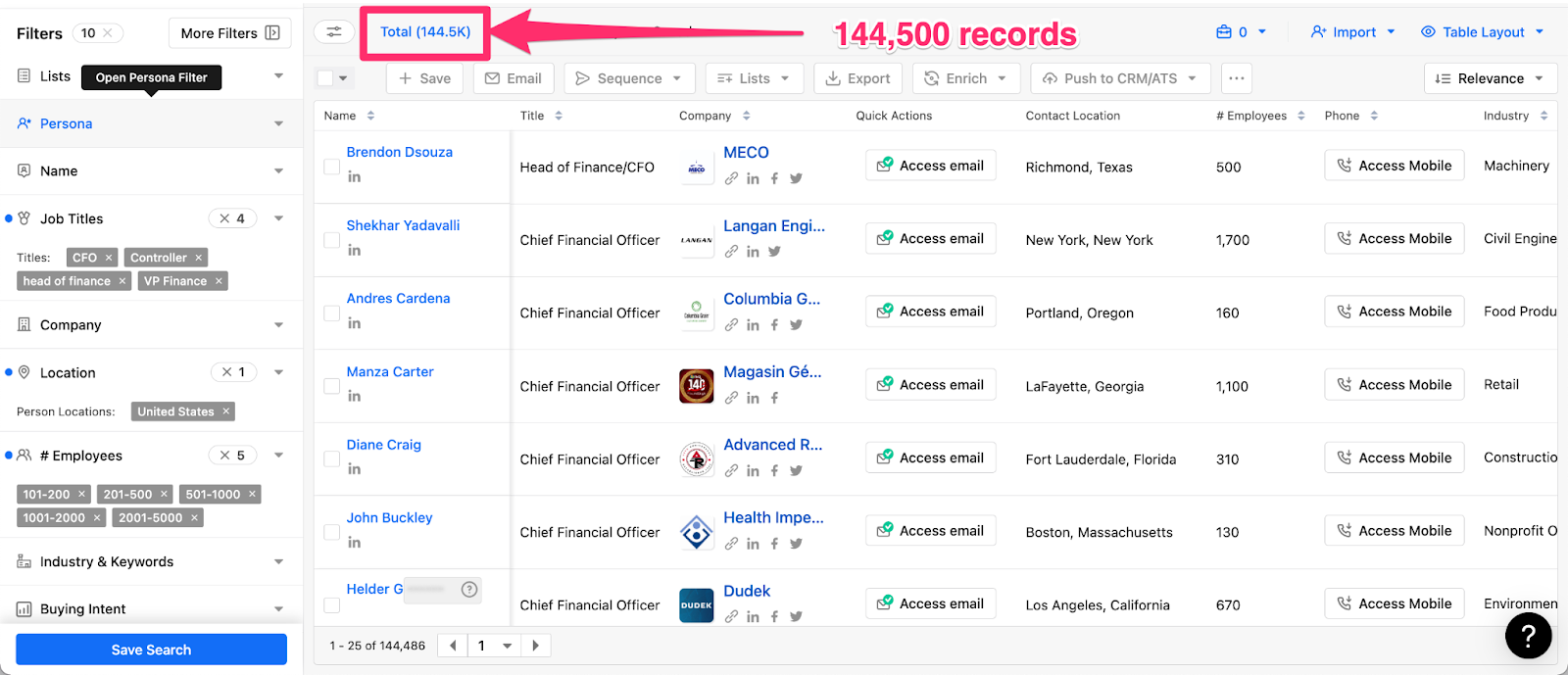Open the Table Layout dropdown
The width and height of the screenshot is (1568, 675).
(x=1482, y=32)
